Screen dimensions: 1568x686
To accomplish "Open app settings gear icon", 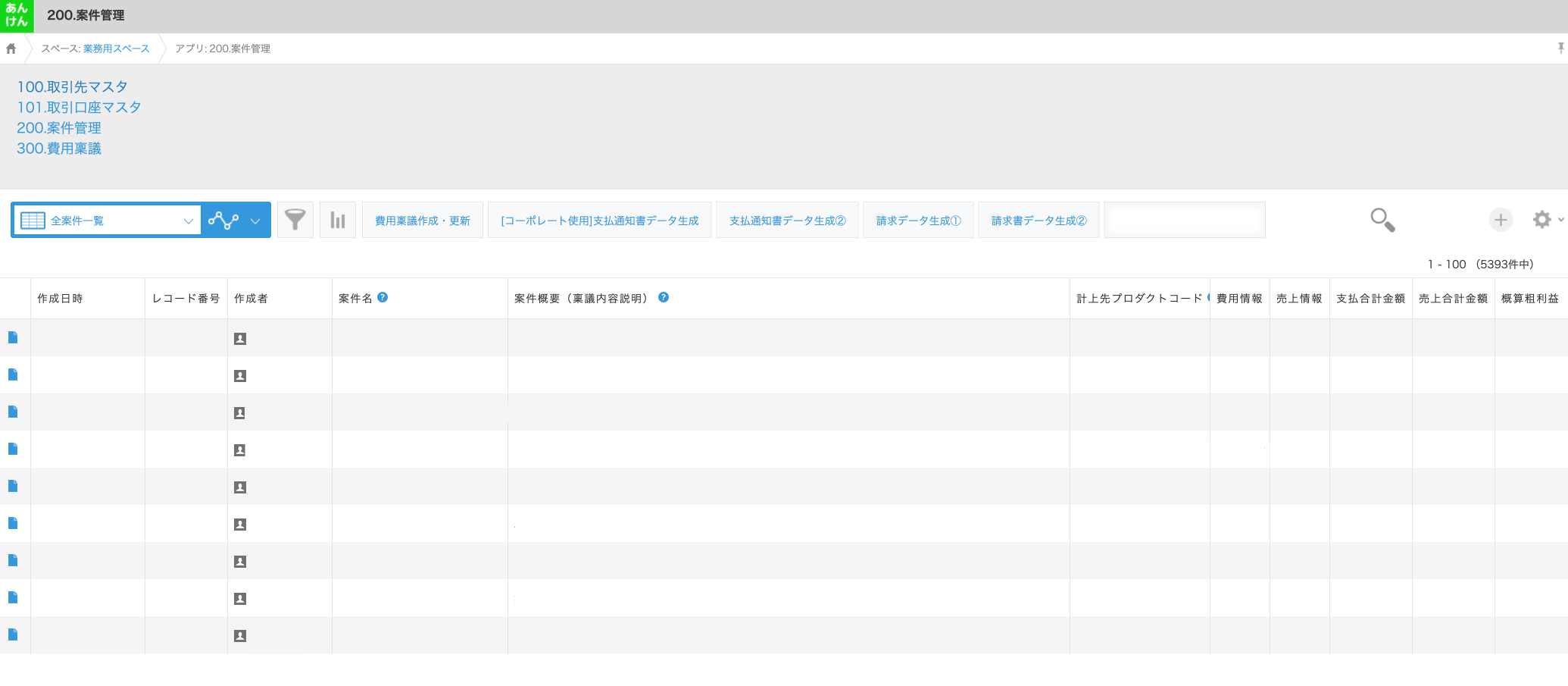I will point(1541,220).
